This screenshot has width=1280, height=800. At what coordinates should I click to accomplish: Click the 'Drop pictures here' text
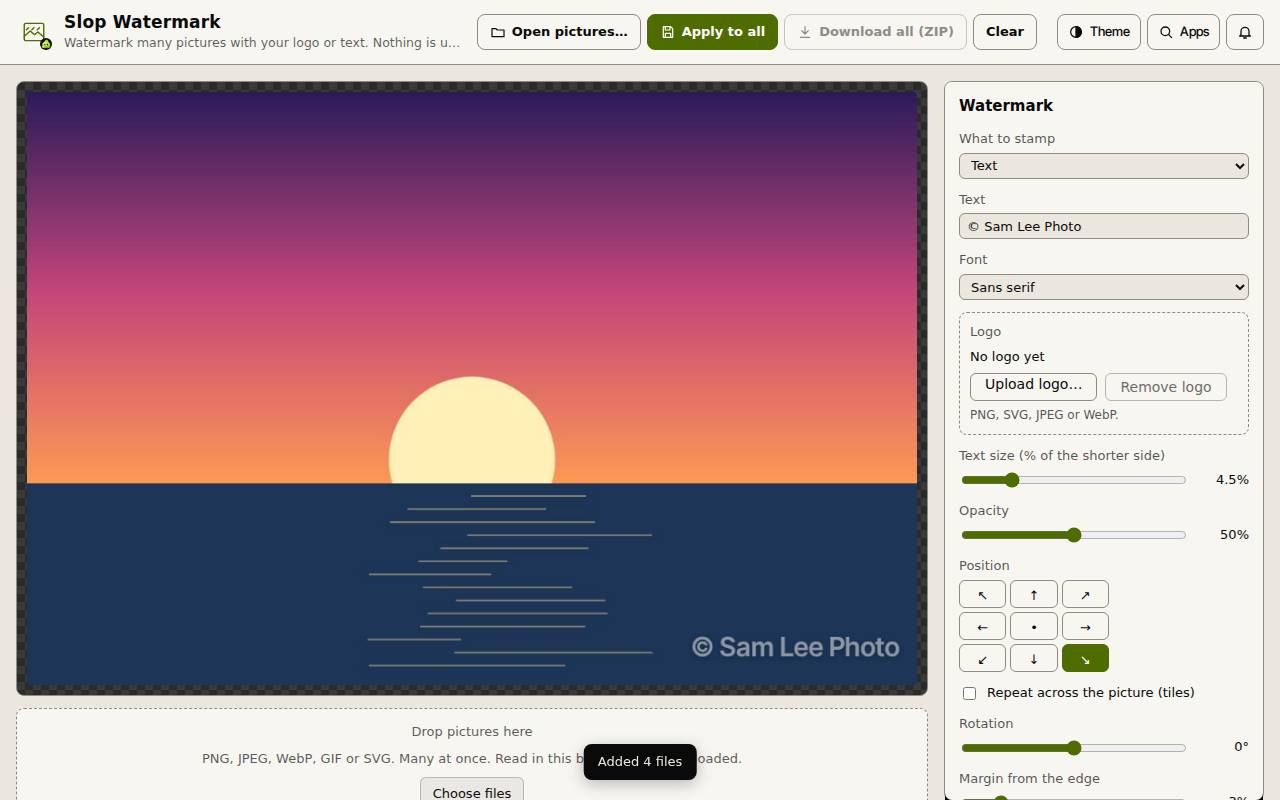472,732
